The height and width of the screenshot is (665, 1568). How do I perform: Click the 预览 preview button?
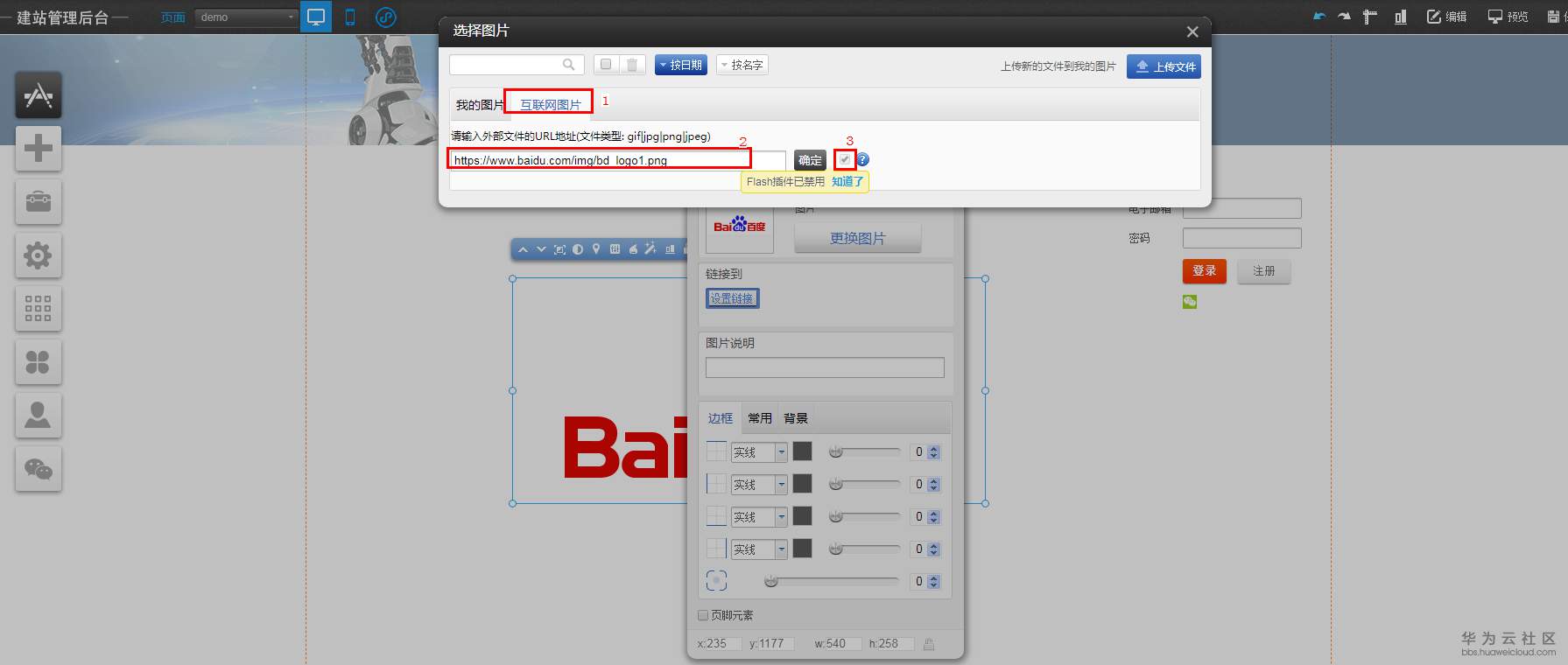tap(1508, 17)
